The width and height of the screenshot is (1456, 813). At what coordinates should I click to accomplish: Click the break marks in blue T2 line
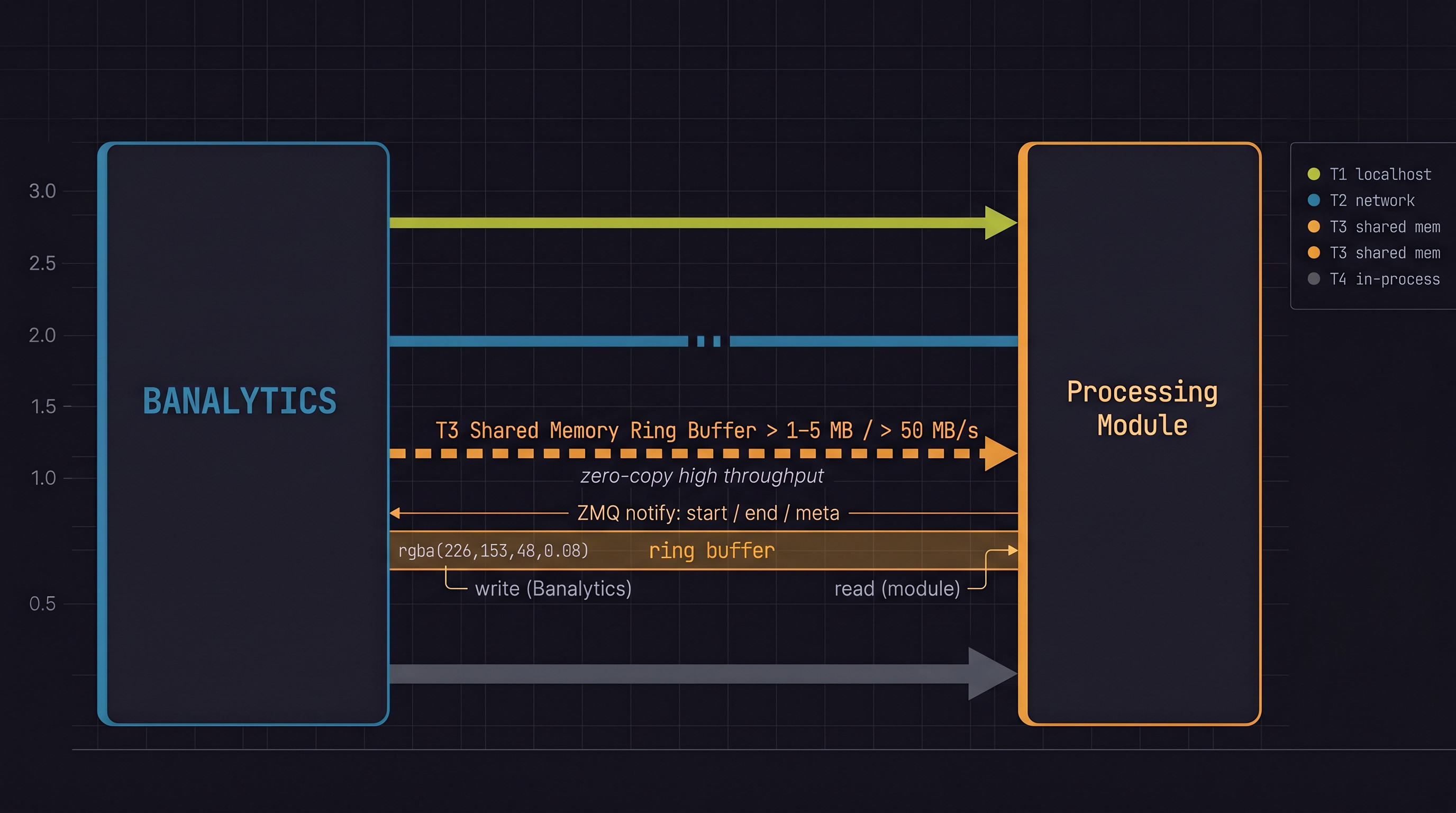pyautogui.click(x=709, y=341)
